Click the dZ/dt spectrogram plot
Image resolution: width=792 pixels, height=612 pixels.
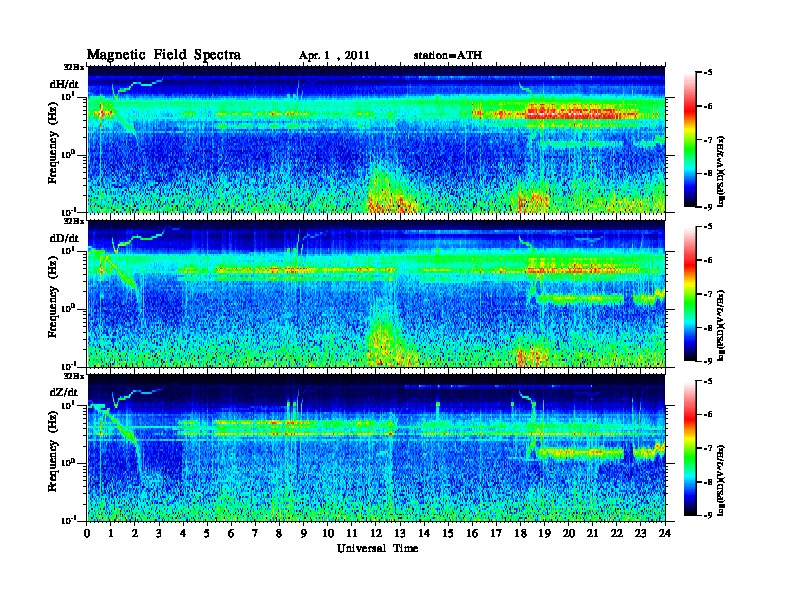tap(376, 448)
